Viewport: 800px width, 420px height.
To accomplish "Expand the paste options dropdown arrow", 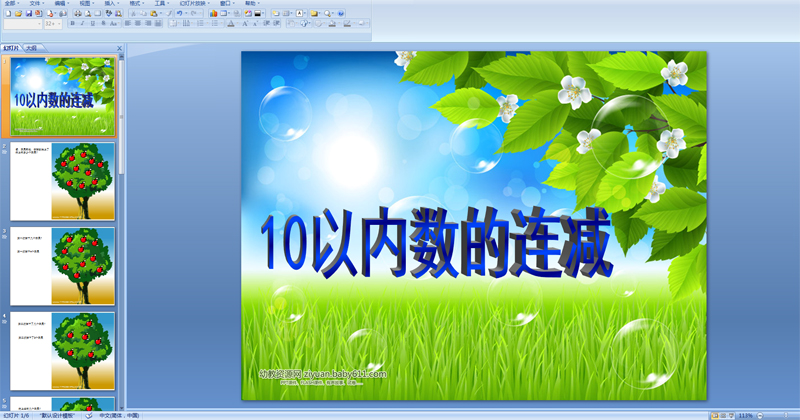I will click(x=161, y=14).
